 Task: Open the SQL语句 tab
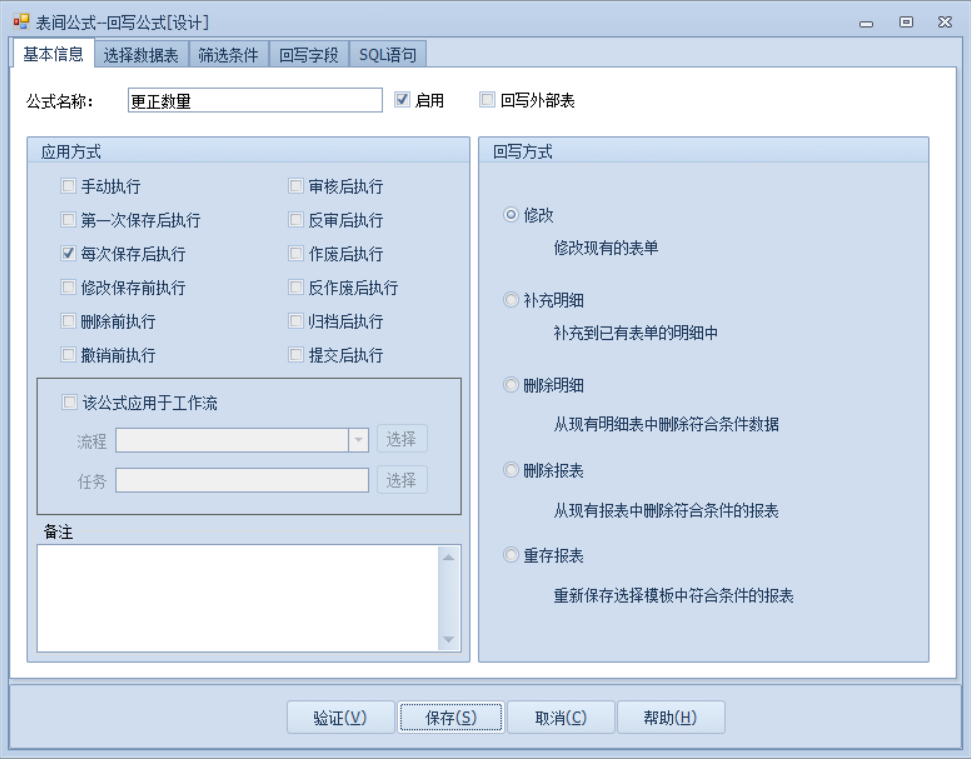click(388, 56)
